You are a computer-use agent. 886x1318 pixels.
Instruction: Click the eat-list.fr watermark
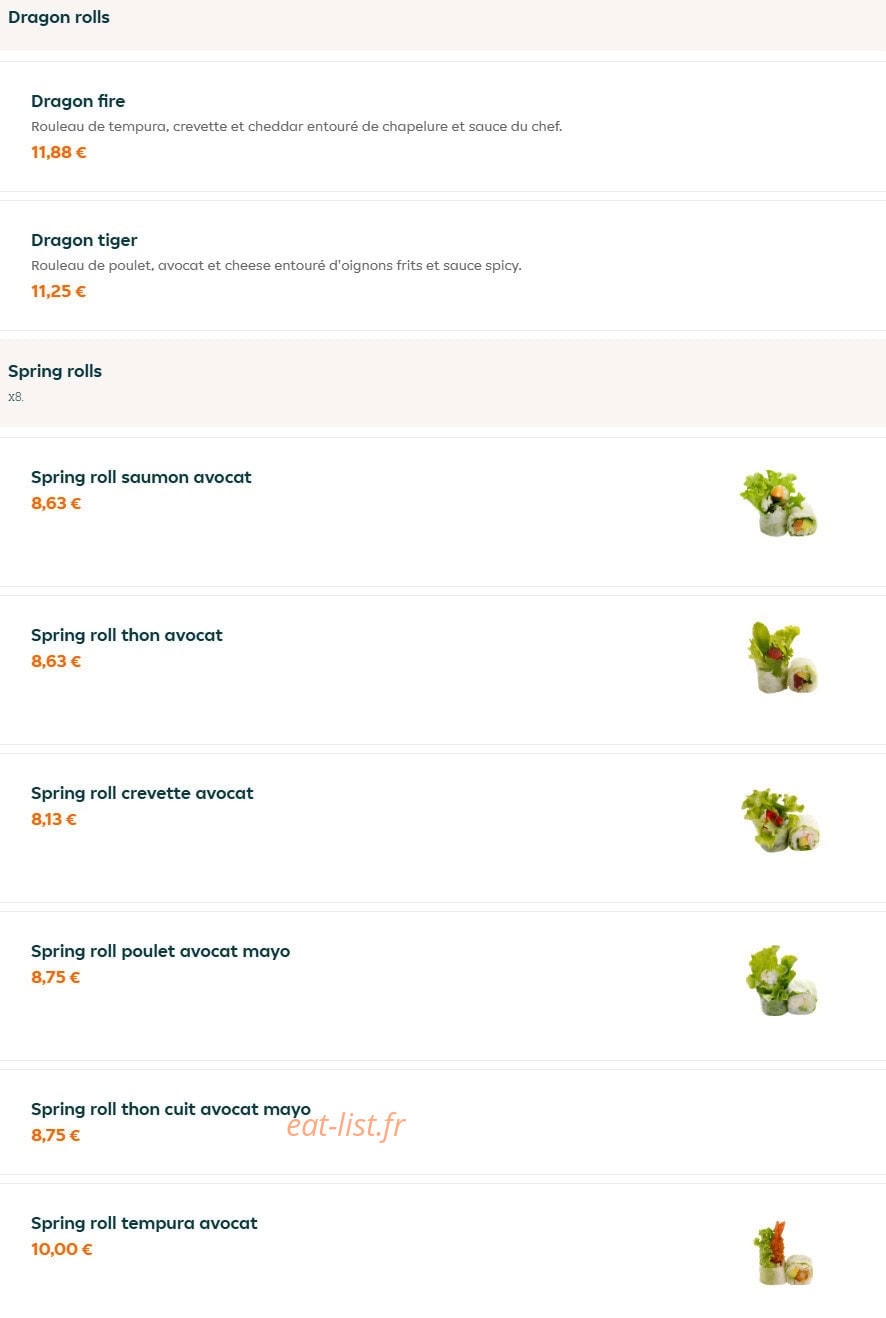[346, 1125]
